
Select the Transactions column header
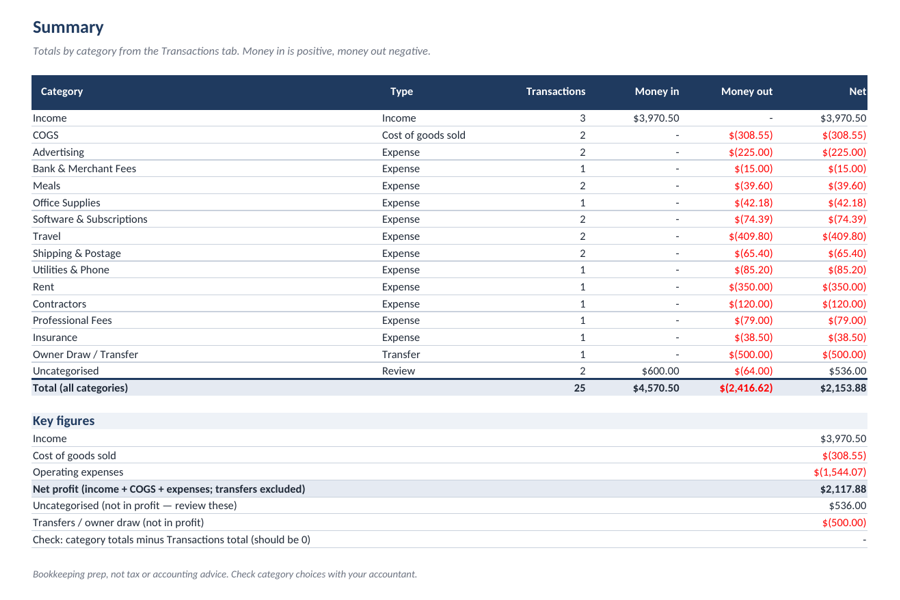click(555, 91)
